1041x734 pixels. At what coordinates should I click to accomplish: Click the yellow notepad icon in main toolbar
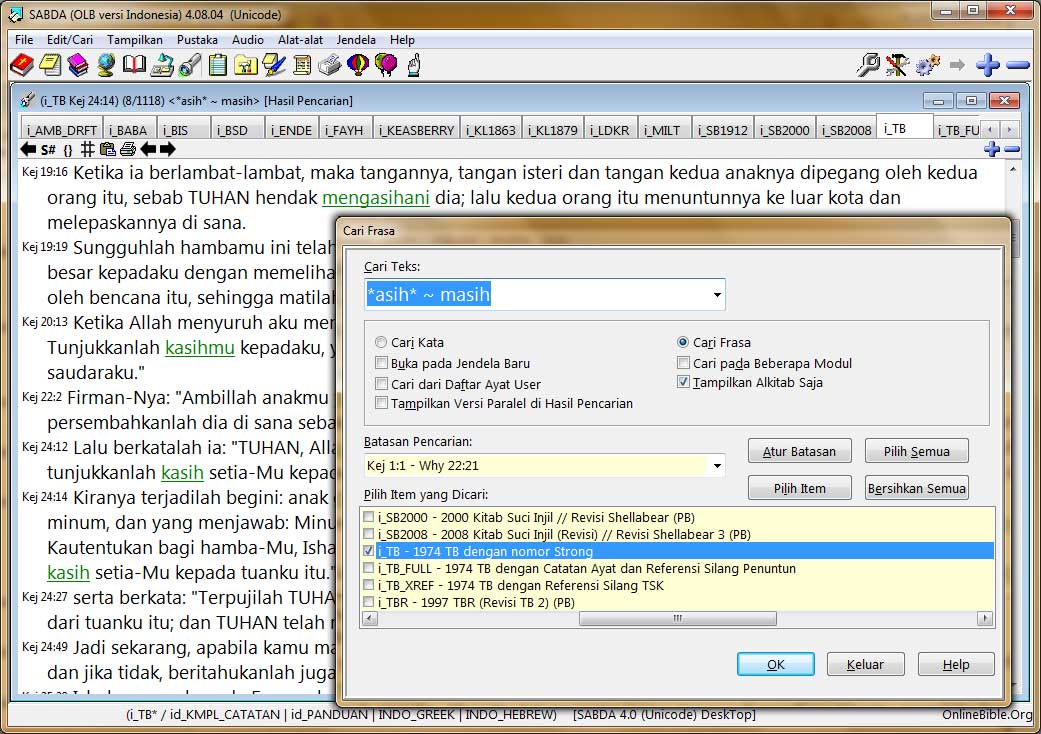(50, 65)
